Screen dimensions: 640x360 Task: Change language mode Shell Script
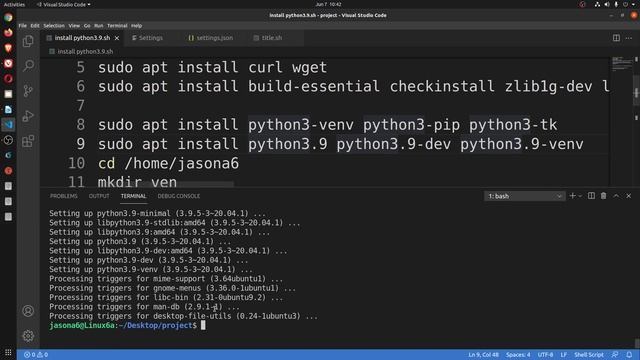(x=589, y=355)
